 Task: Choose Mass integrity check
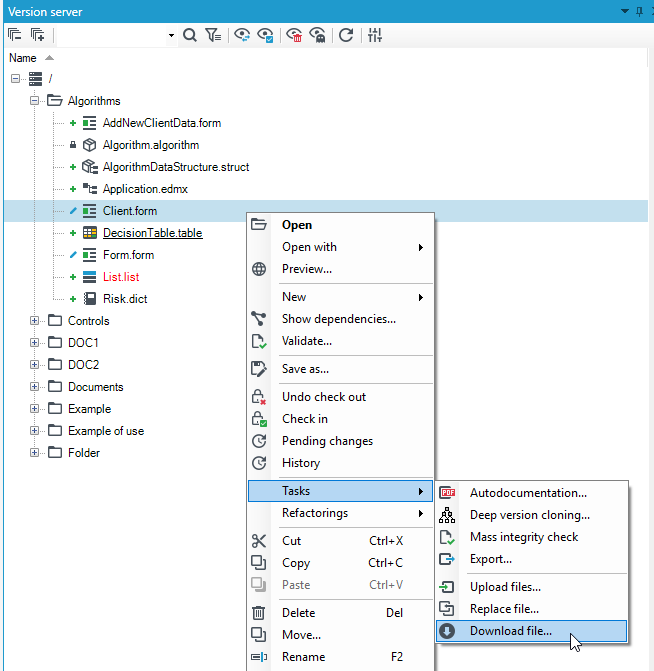[x=532, y=537]
